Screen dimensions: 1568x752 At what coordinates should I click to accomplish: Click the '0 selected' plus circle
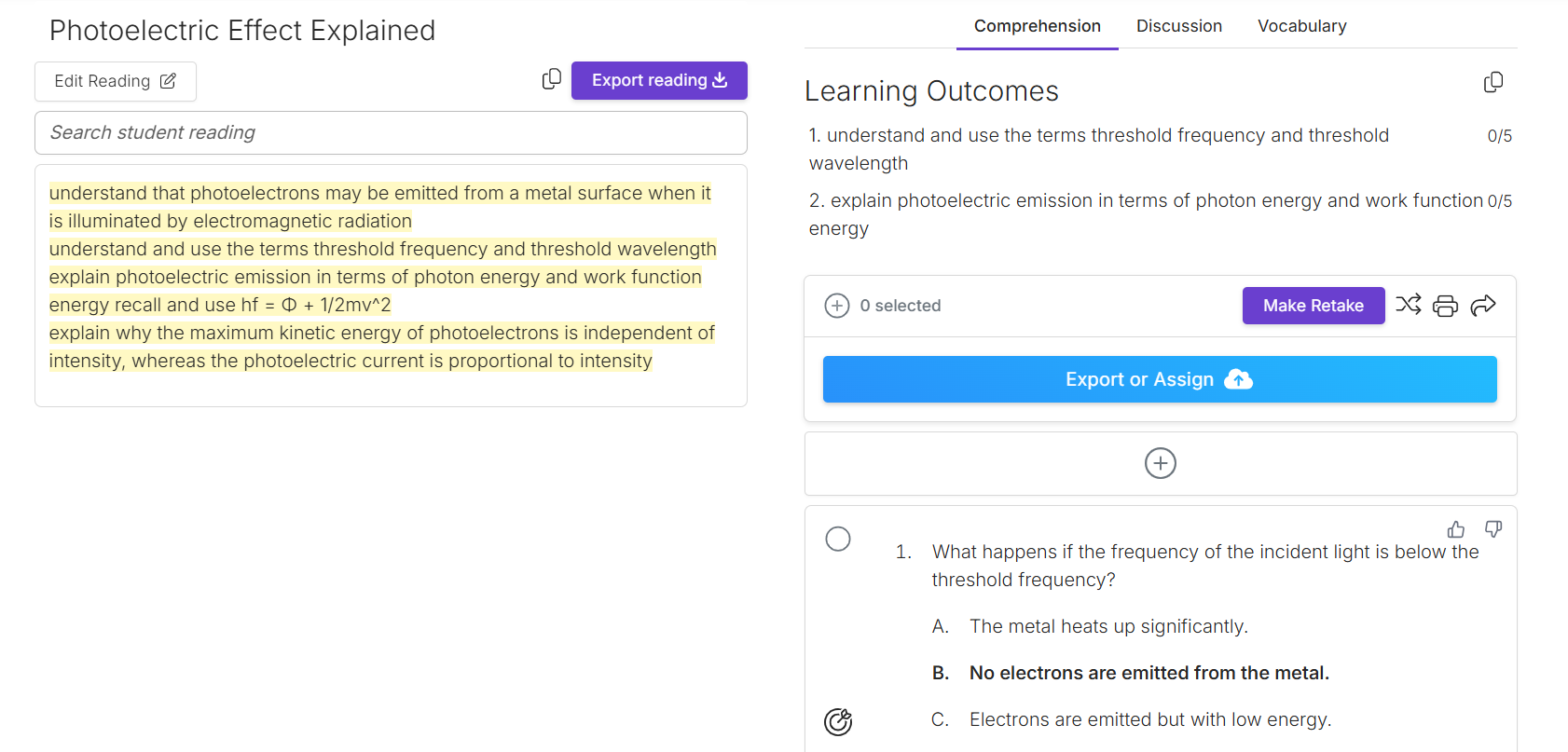pyautogui.click(x=837, y=306)
